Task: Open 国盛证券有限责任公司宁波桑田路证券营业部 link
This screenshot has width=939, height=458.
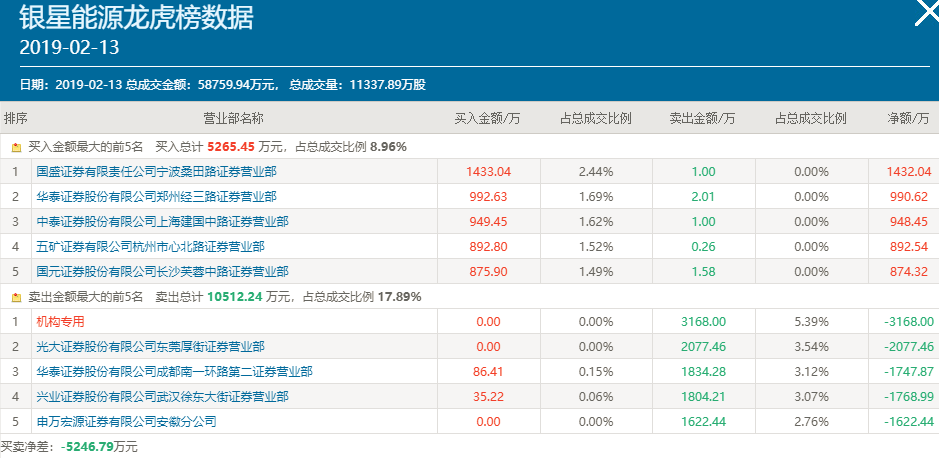Action: coord(156,172)
